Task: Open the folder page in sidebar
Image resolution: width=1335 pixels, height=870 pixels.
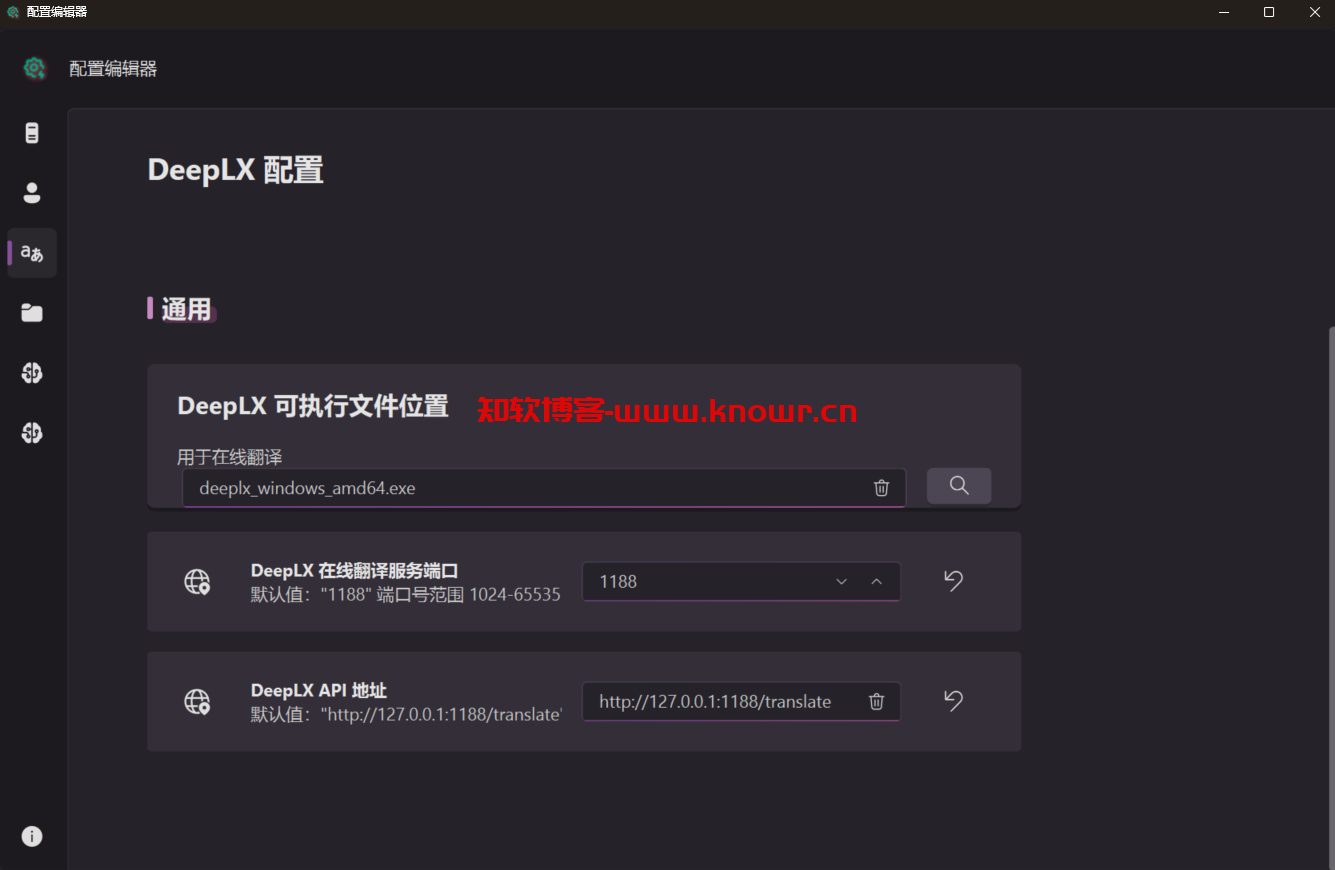Action: coord(32,313)
